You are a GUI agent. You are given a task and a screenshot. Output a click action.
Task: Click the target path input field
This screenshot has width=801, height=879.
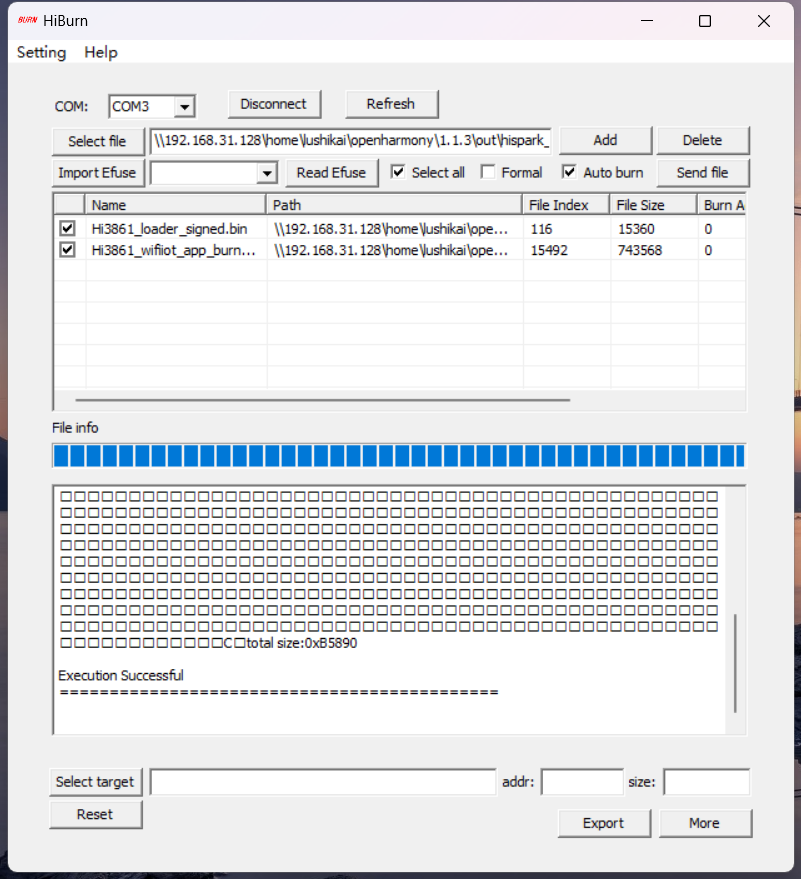(323, 782)
